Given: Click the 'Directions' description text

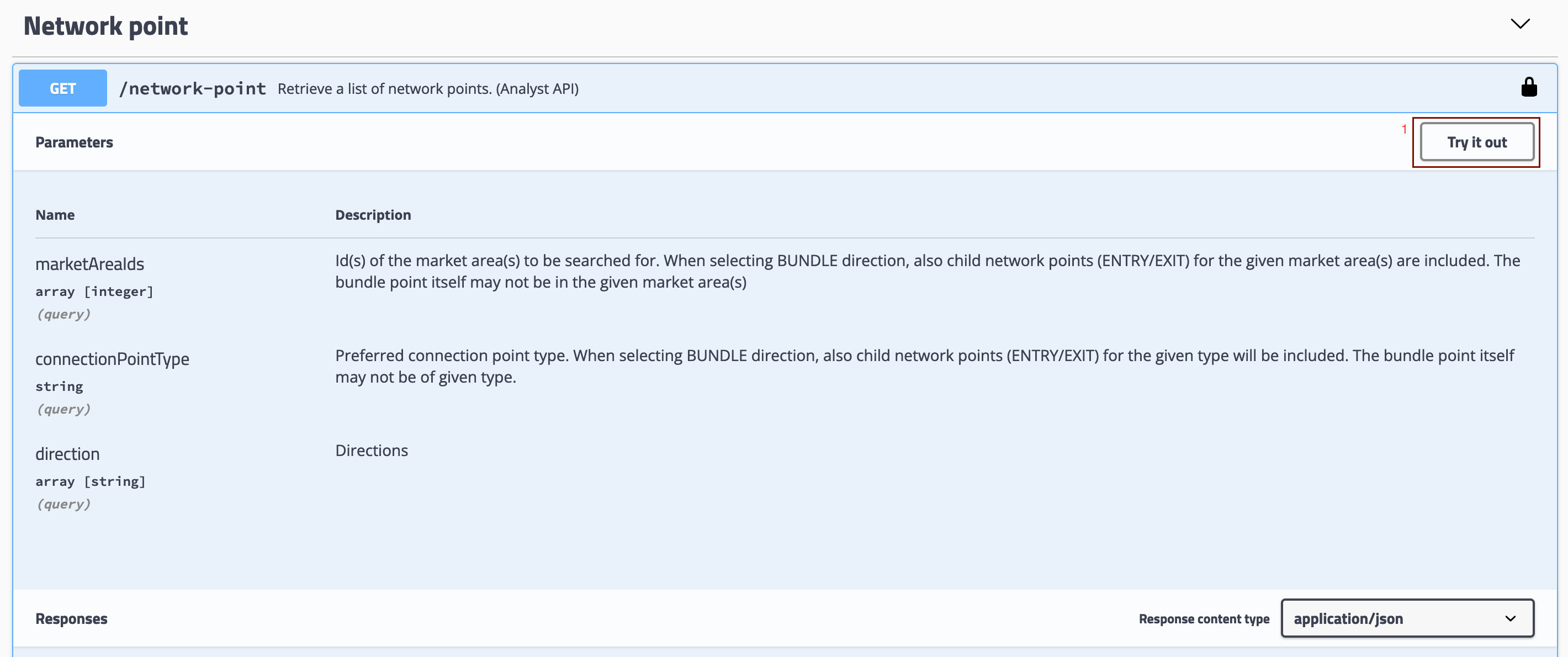Looking at the screenshot, I should tap(372, 451).
